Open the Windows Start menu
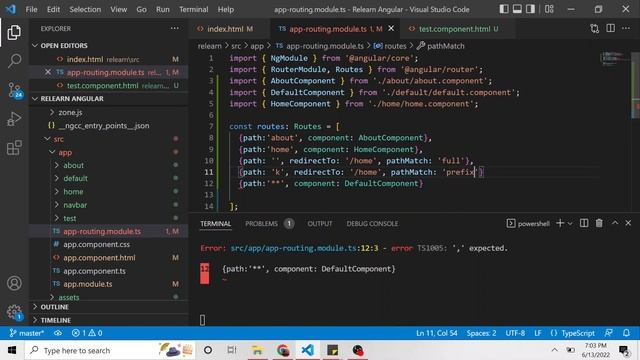640x360 pixels. coord(12,350)
